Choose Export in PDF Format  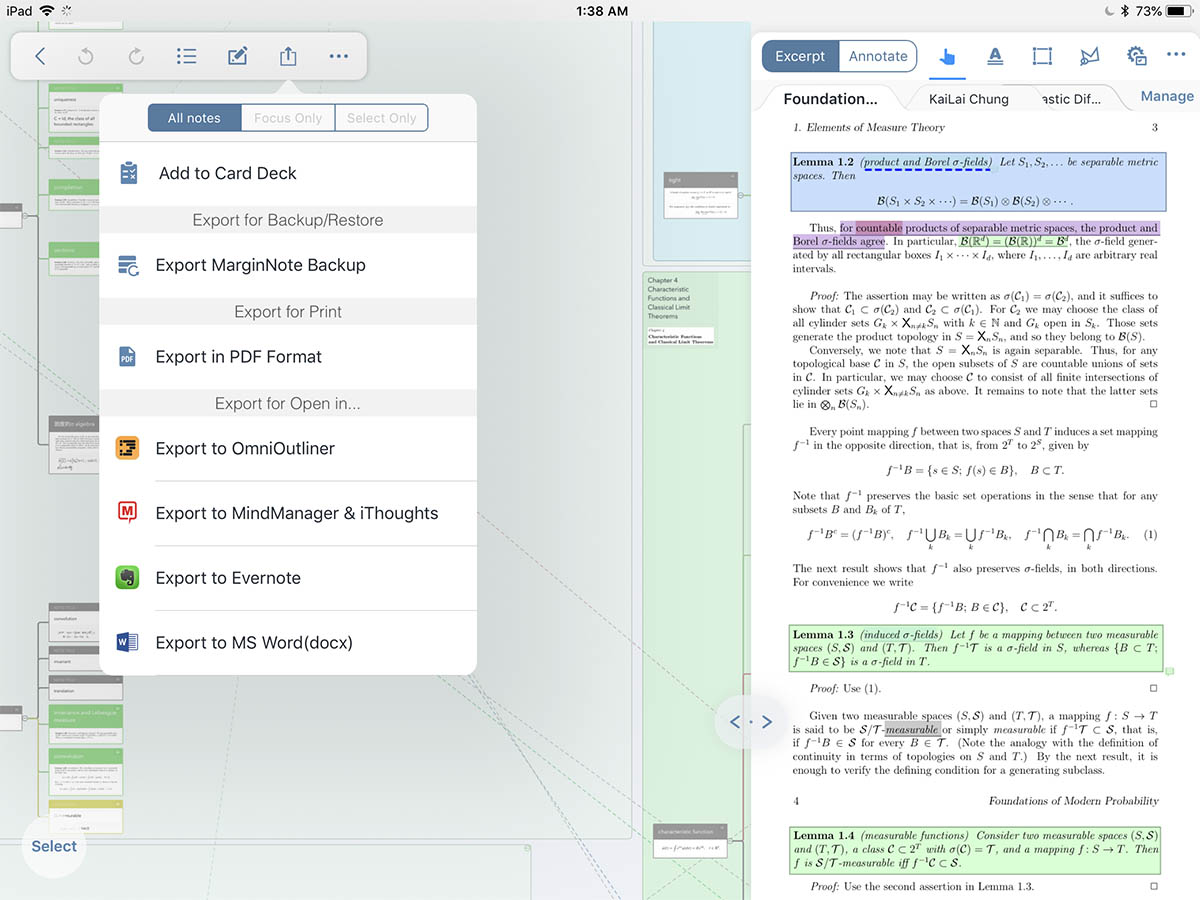[288, 357]
